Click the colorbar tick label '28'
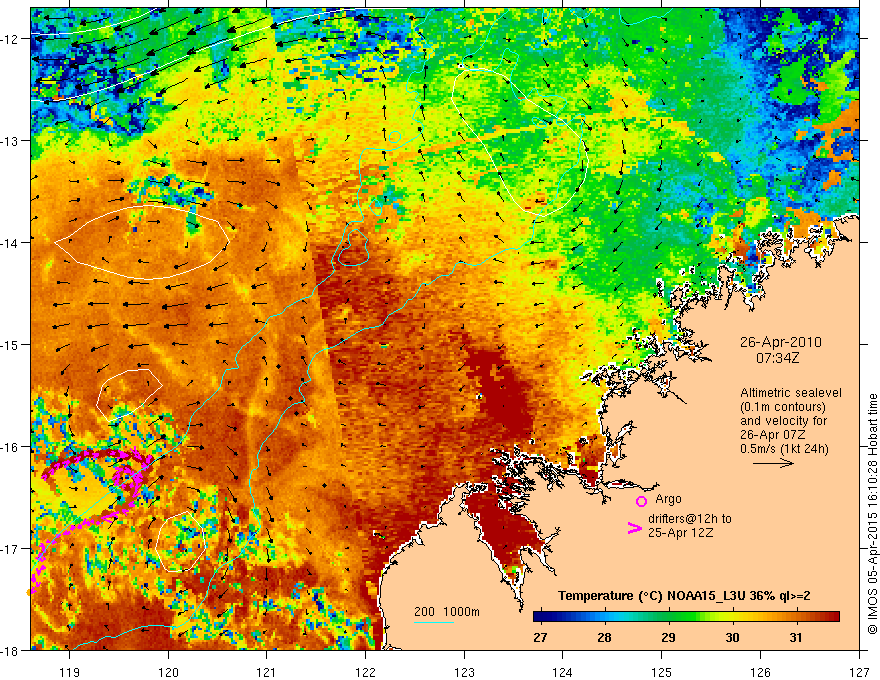This screenshot has width=880, height=680. click(x=604, y=637)
